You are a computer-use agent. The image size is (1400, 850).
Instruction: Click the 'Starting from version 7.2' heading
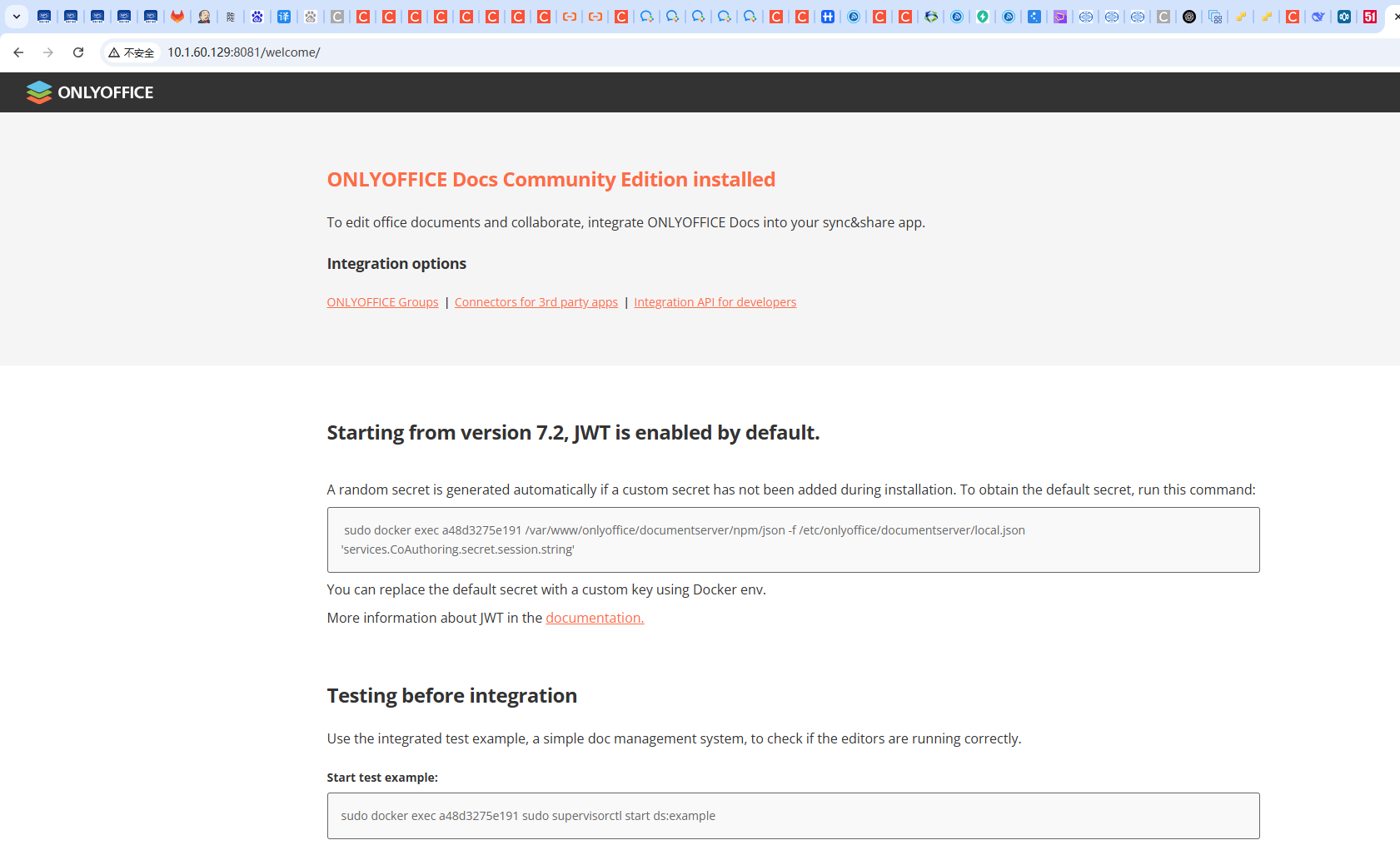[573, 433]
